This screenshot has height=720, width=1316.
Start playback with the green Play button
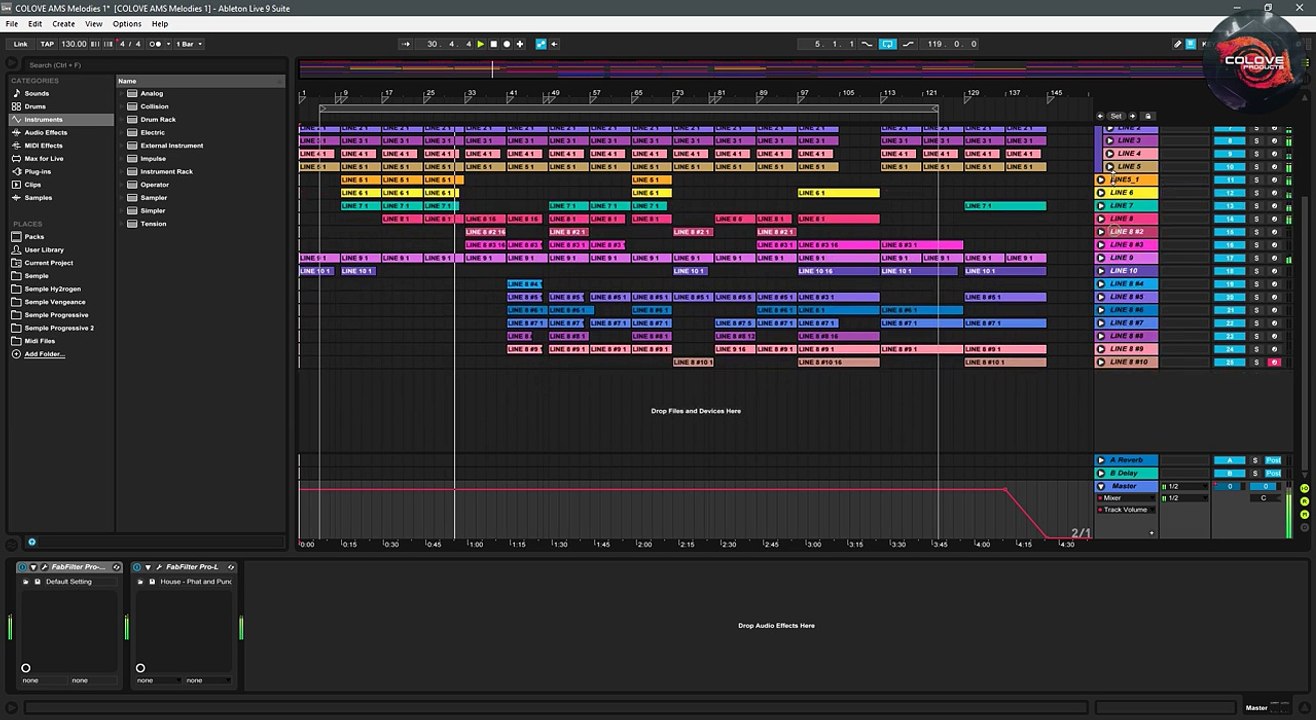[x=481, y=44]
